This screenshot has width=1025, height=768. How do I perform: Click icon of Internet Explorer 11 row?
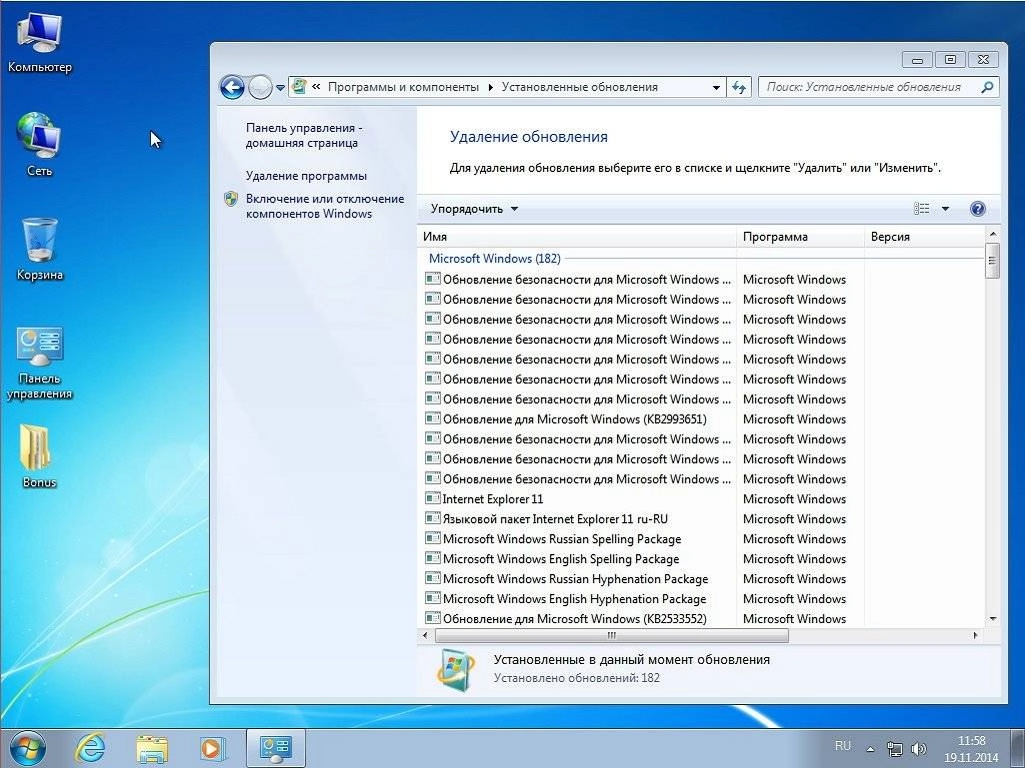(x=433, y=499)
